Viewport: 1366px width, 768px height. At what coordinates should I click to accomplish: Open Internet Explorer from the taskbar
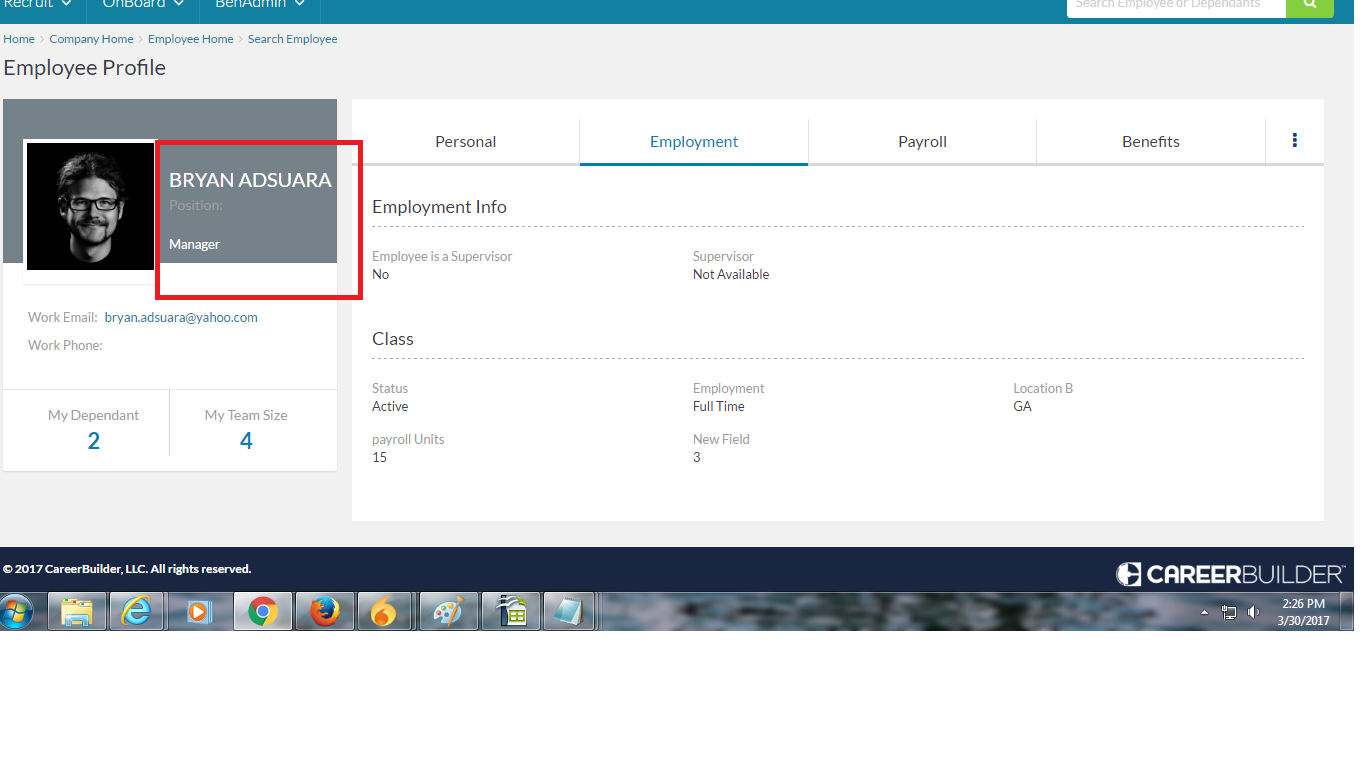click(x=136, y=611)
